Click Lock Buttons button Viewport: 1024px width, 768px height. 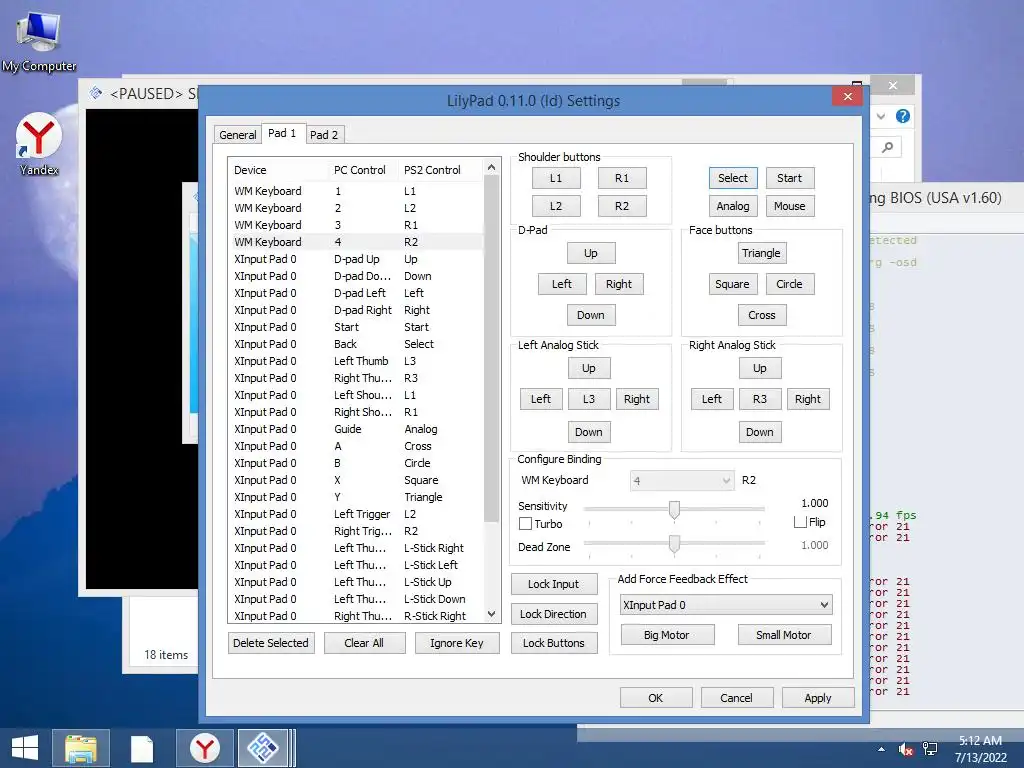tap(553, 643)
